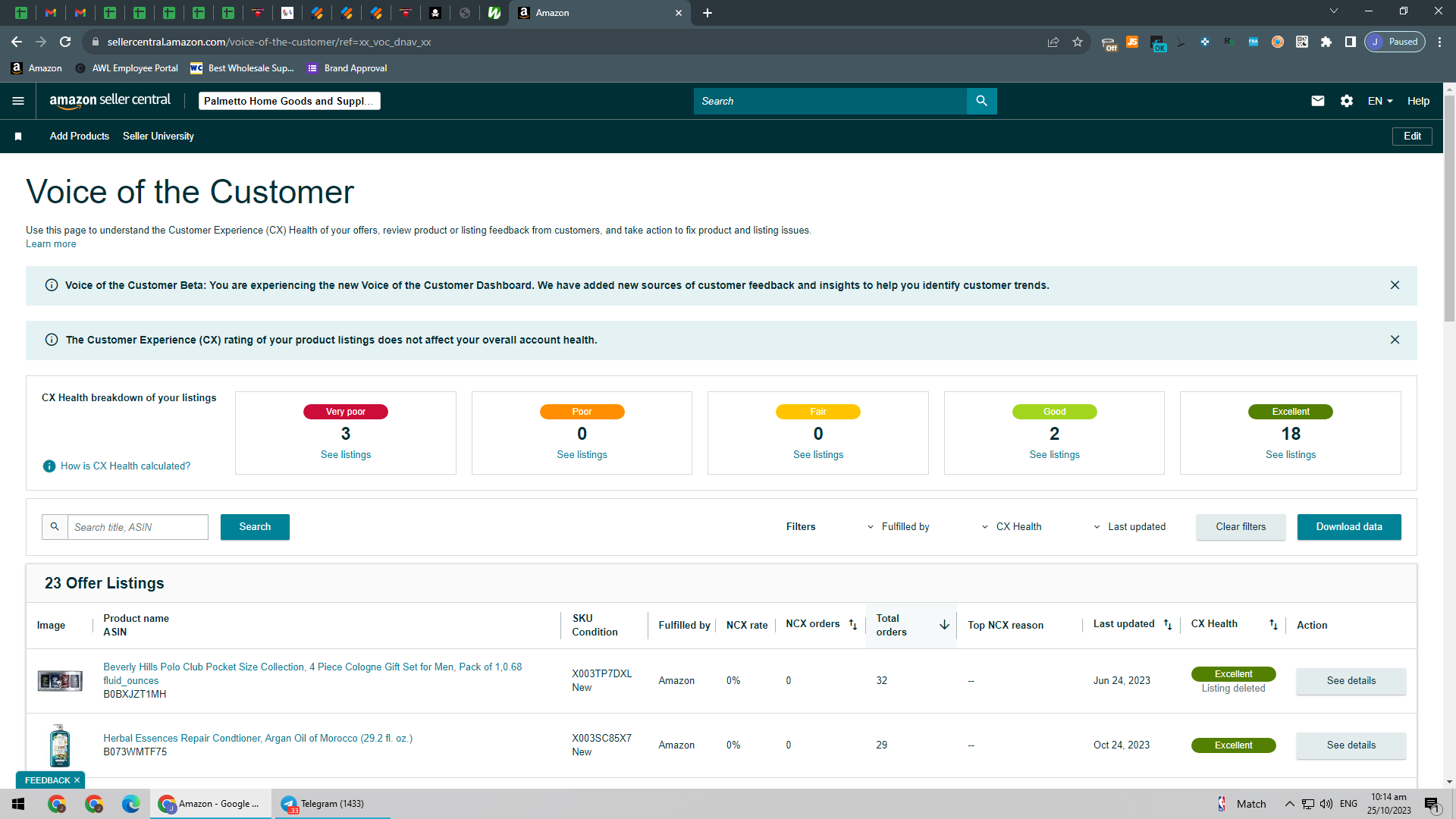The height and width of the screenshot is (819, 1456).
Task: Open the hamburger navigation menu
Action: pos(18,101)
